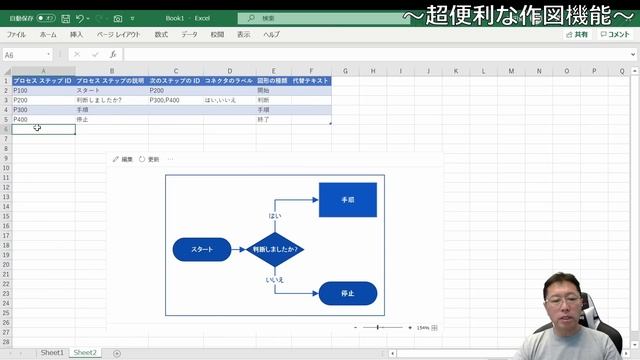Open the ページ レイアウト ribbon tab
Viewport: 640px width, 360px height.
[118, 35]
